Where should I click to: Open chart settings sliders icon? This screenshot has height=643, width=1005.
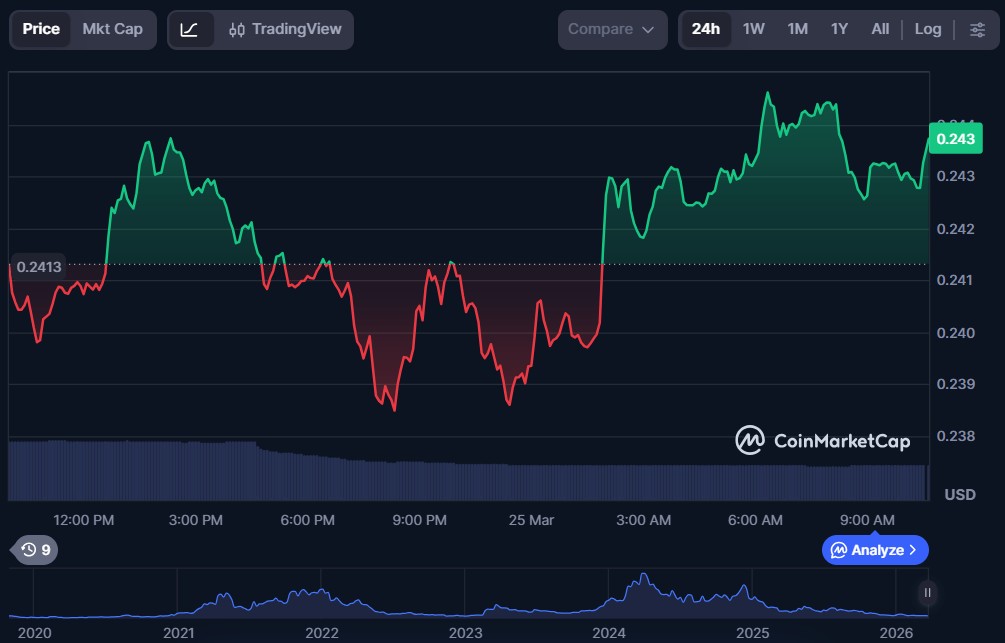click(x=977, y=30)
